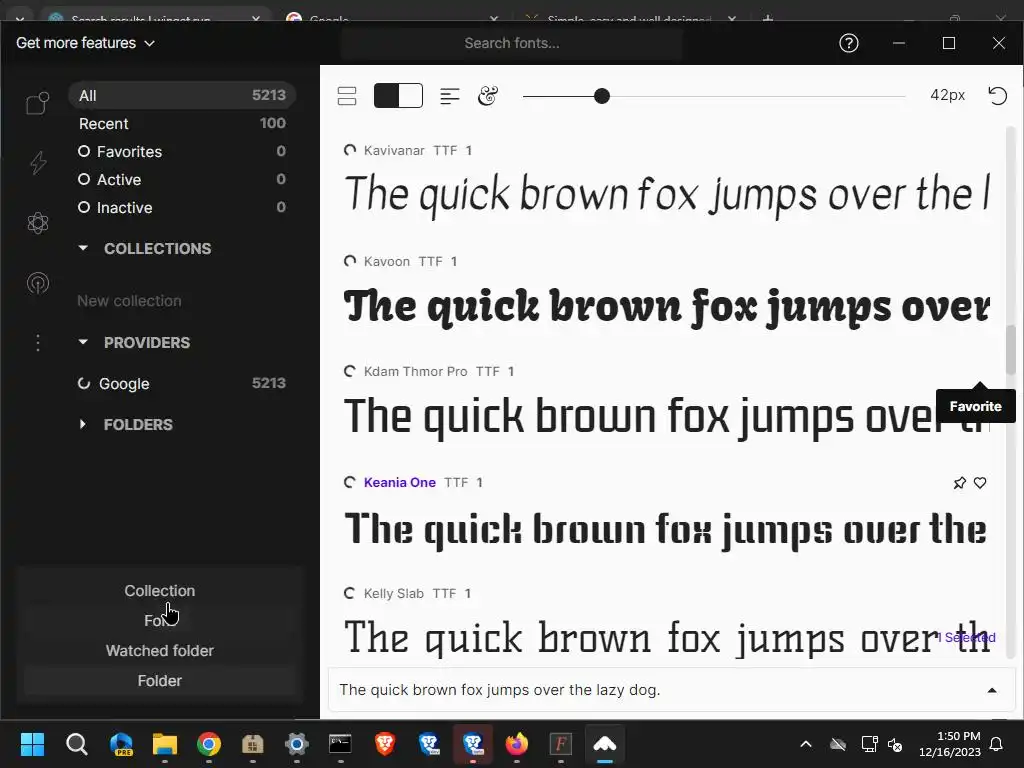Open the add-fonts icon in the left sidebar
The height and width of the screenshot is (768, 1024).
point(37,103)
